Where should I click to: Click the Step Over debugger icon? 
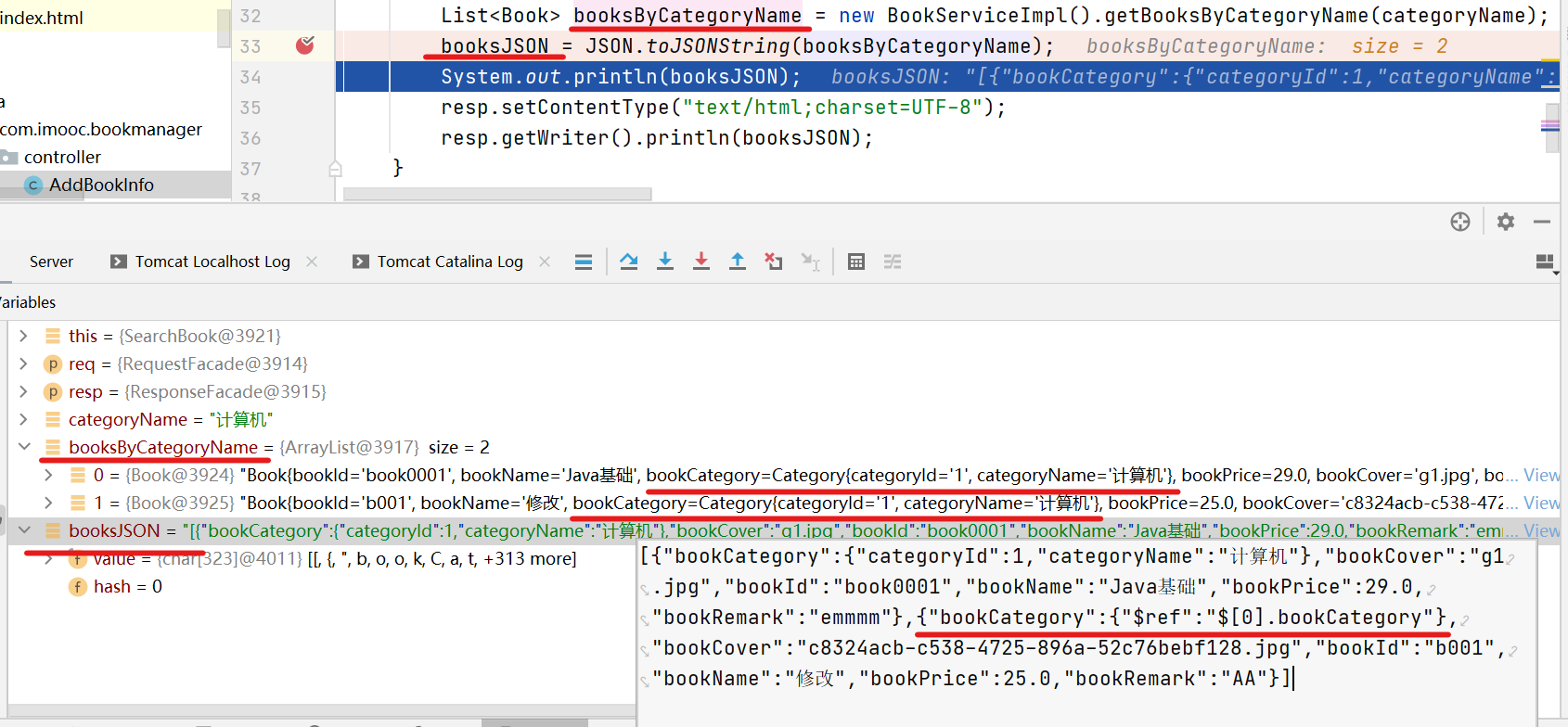coord(629,261)
